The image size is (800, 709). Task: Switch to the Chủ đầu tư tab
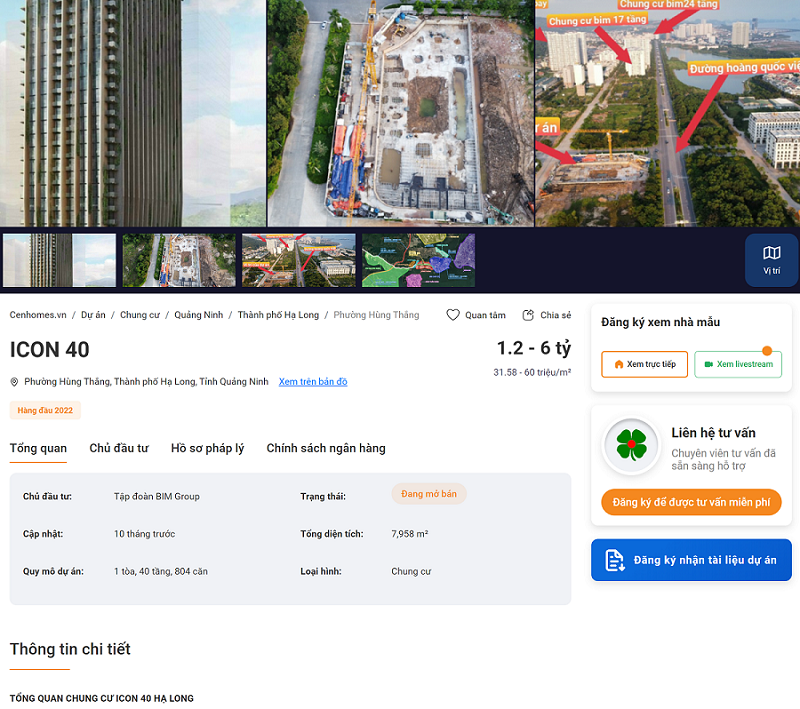[x=119, y=448]
